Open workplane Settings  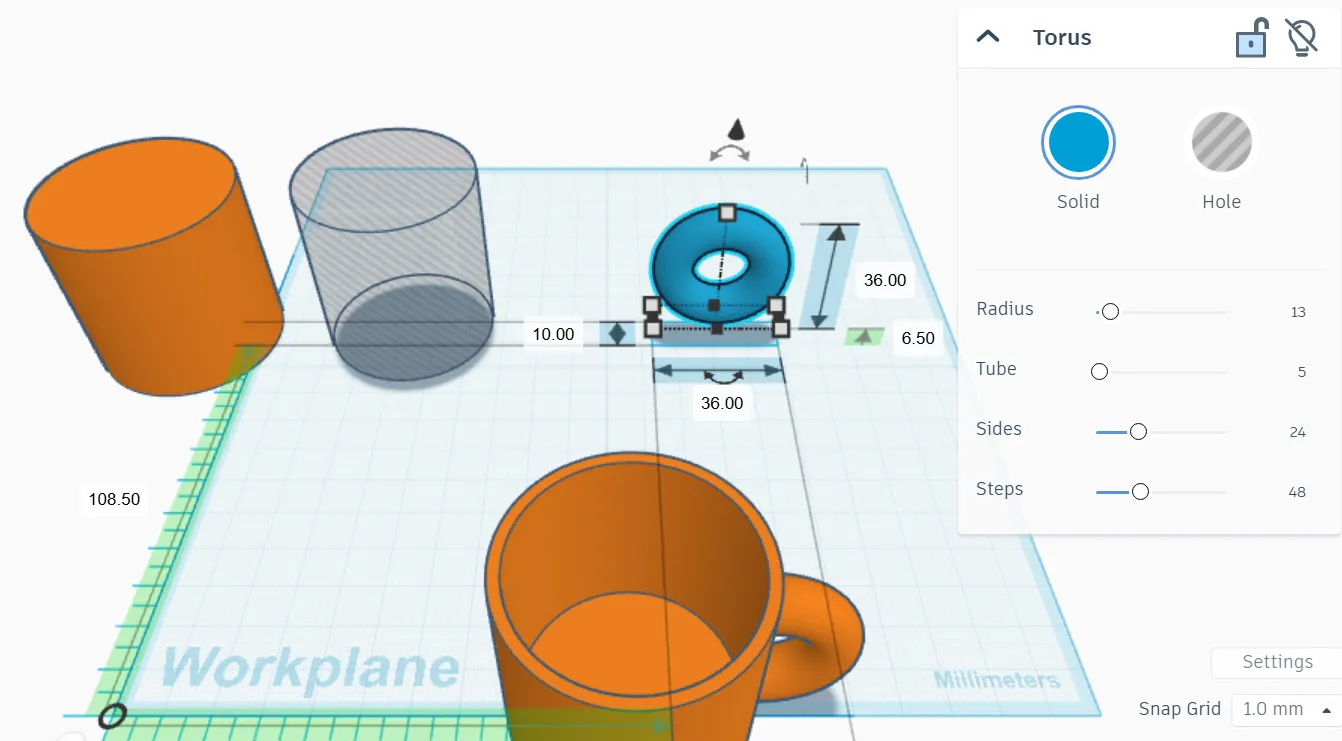click(1276, 662)
